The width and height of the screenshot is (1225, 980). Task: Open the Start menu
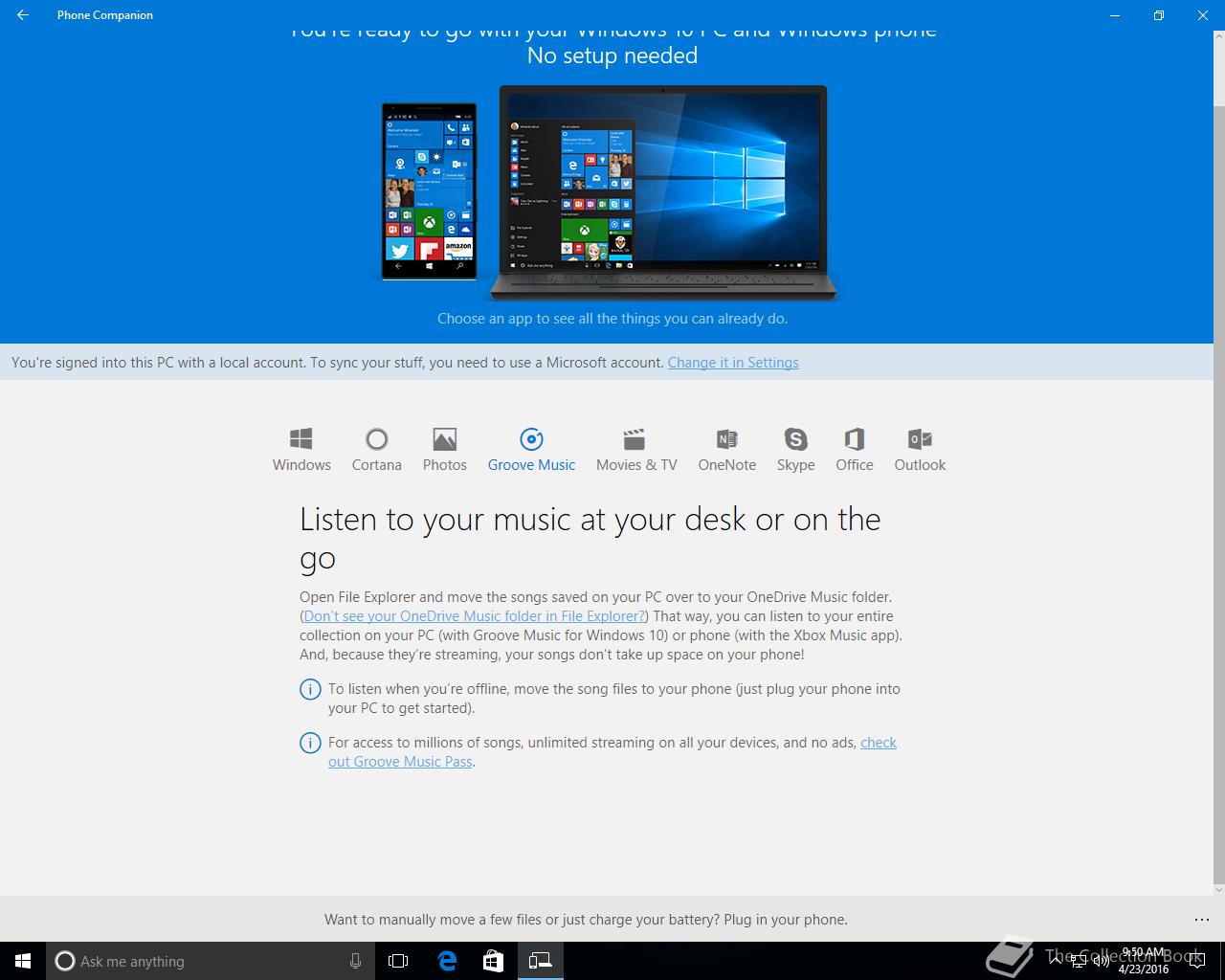click(x=23, y=961)
